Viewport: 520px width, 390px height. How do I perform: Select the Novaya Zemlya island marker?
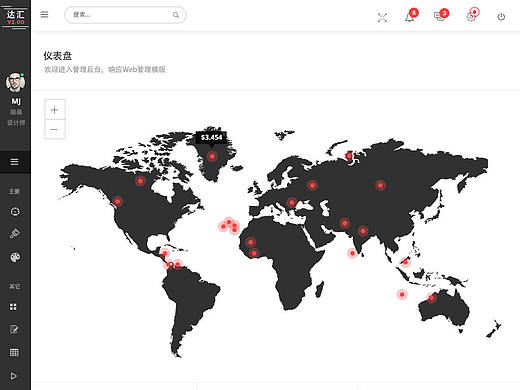pos(349,155)
